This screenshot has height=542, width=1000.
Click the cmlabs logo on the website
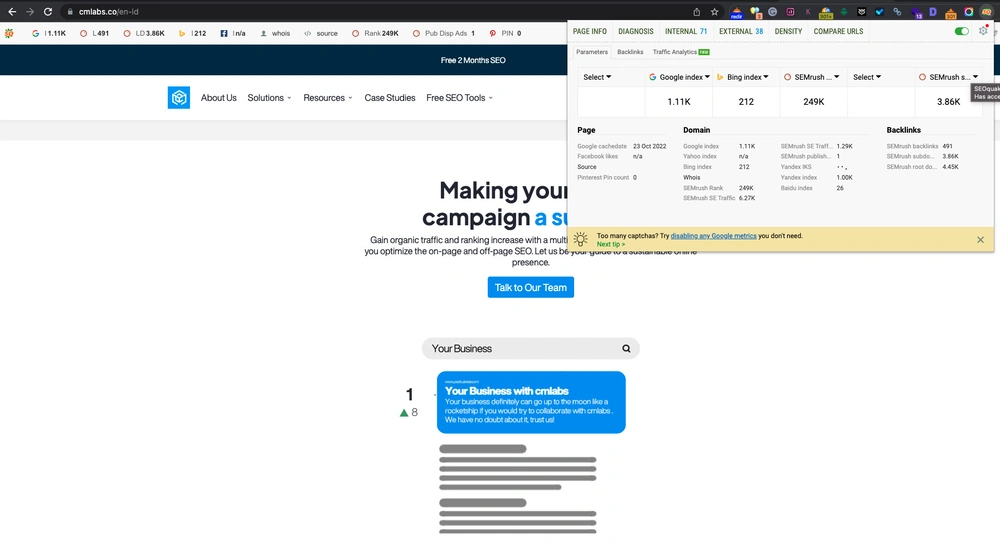pos(179,98)
